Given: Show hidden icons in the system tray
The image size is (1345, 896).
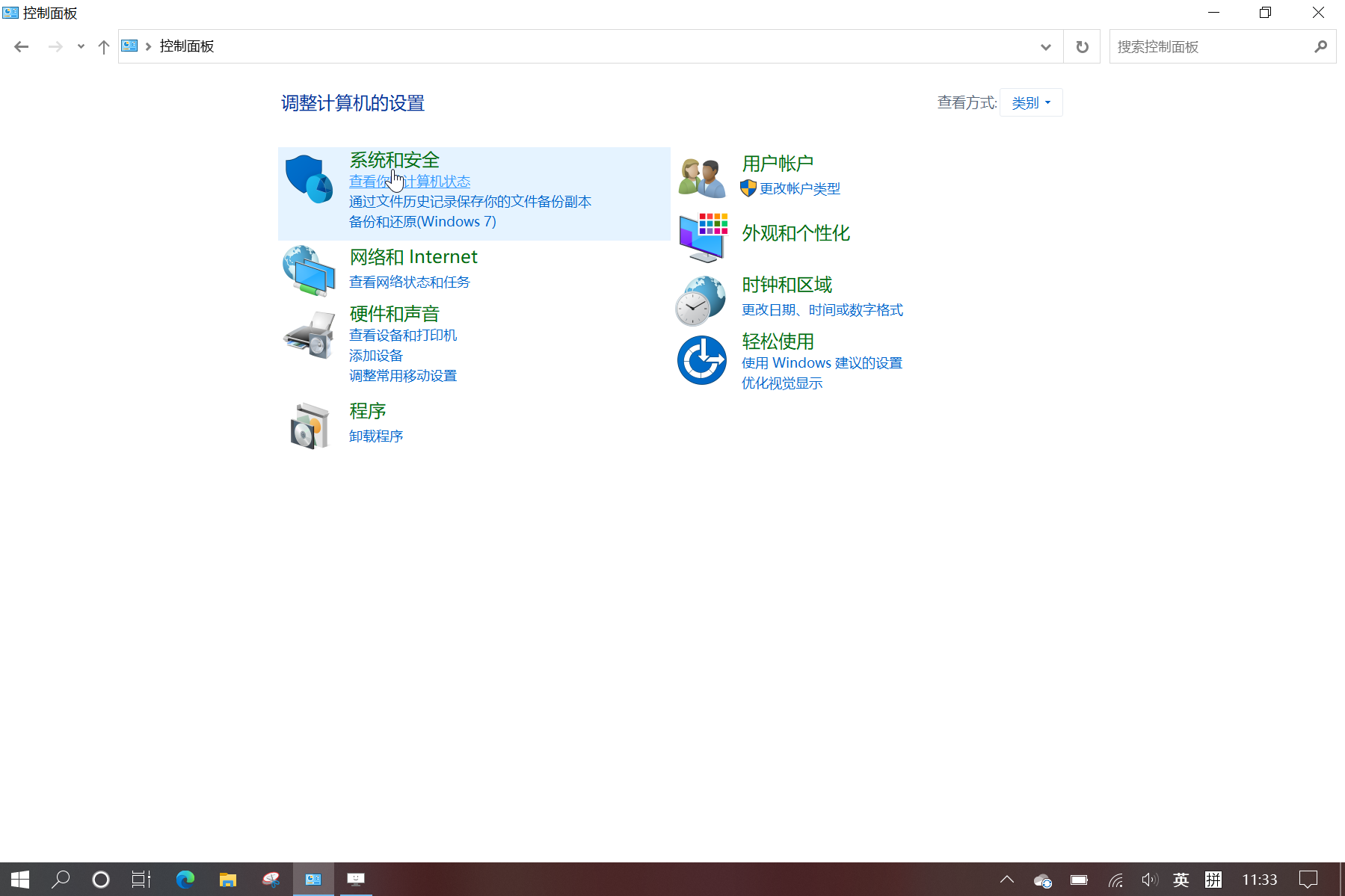Looking at the screenshot, I should pos(1007,880).
